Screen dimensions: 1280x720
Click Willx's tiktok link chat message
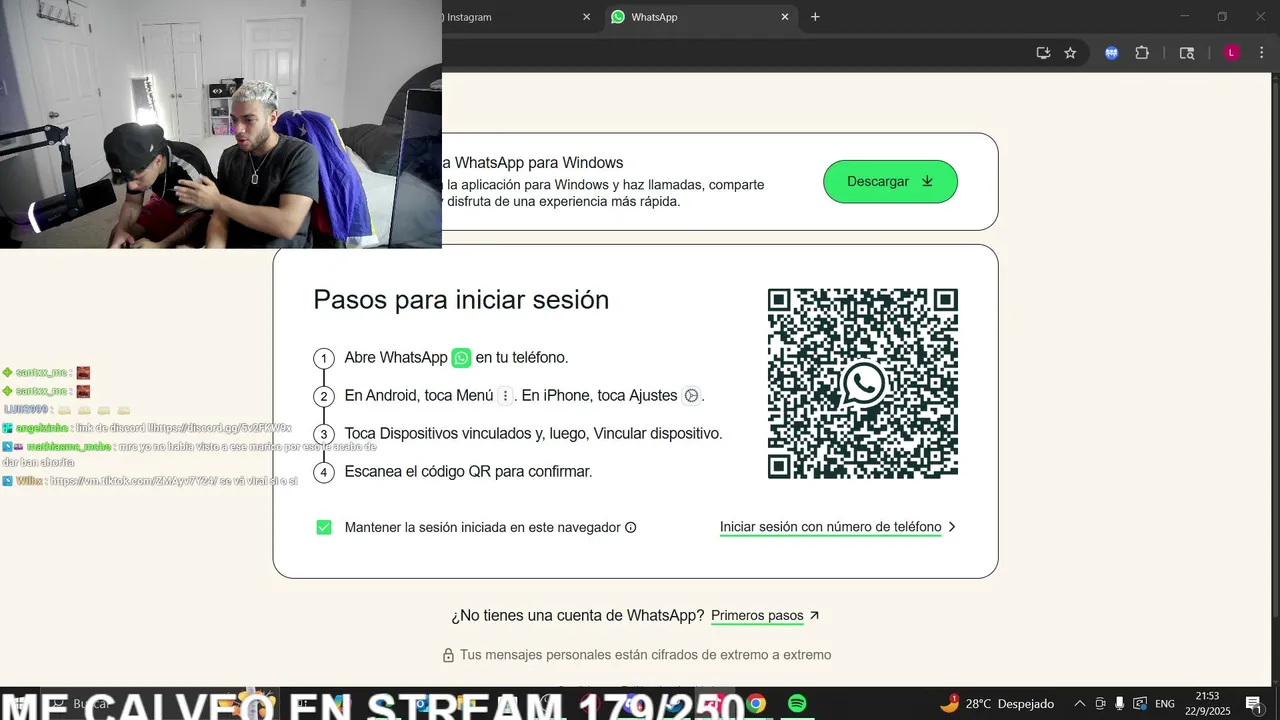[150, 481]
